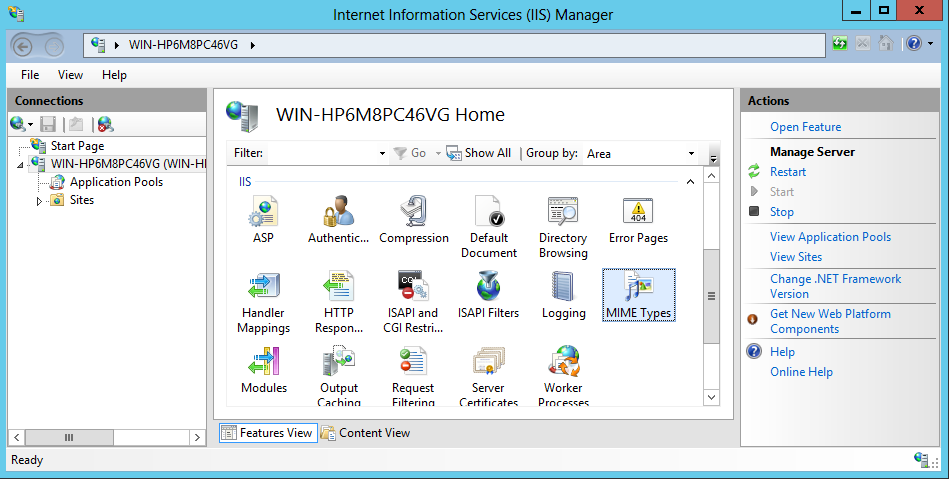Image resolution: width=949 pixels, height=479 pixels.
Task: Select the MIME Types feature
Action: pyautogui.click(x=639, y=295)
